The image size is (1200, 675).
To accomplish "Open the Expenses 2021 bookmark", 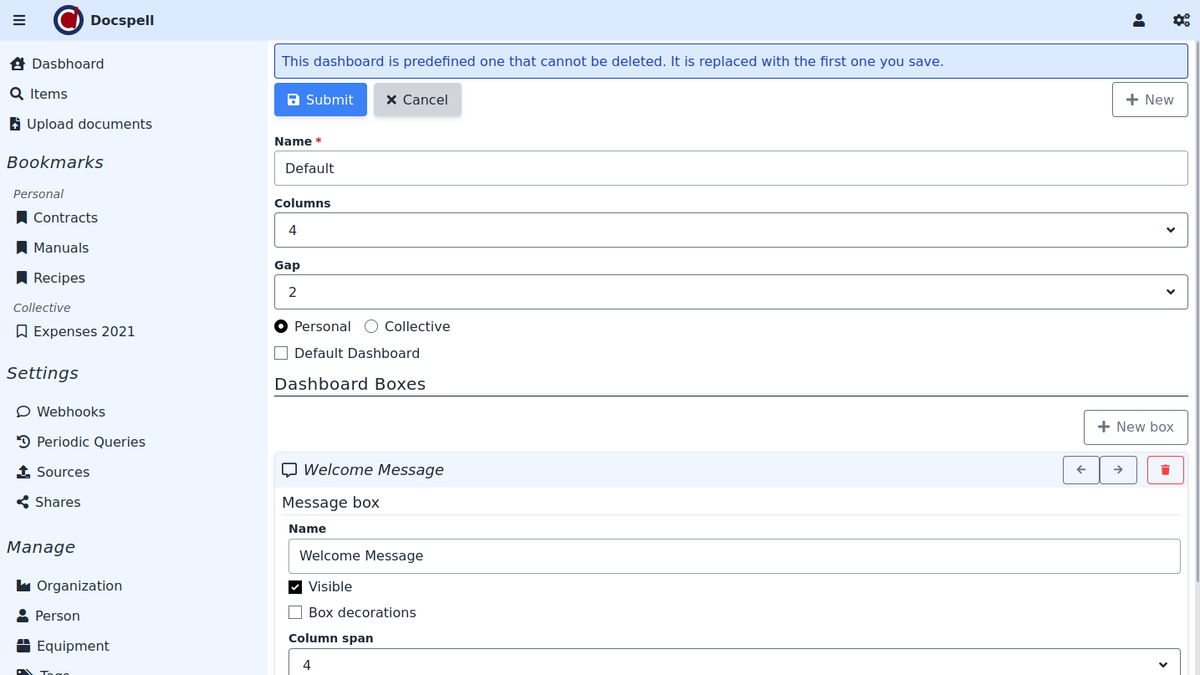I will tap(83, 331).
